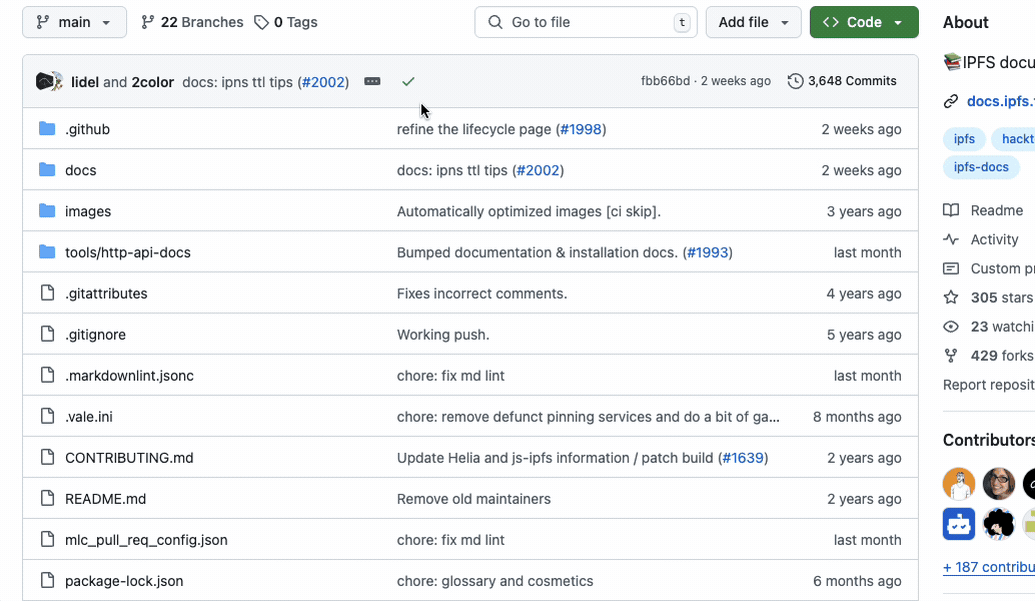The image size is (1035, 601).
Task: Click the eye icon beside 23 watching
Action: coord(951,326)
